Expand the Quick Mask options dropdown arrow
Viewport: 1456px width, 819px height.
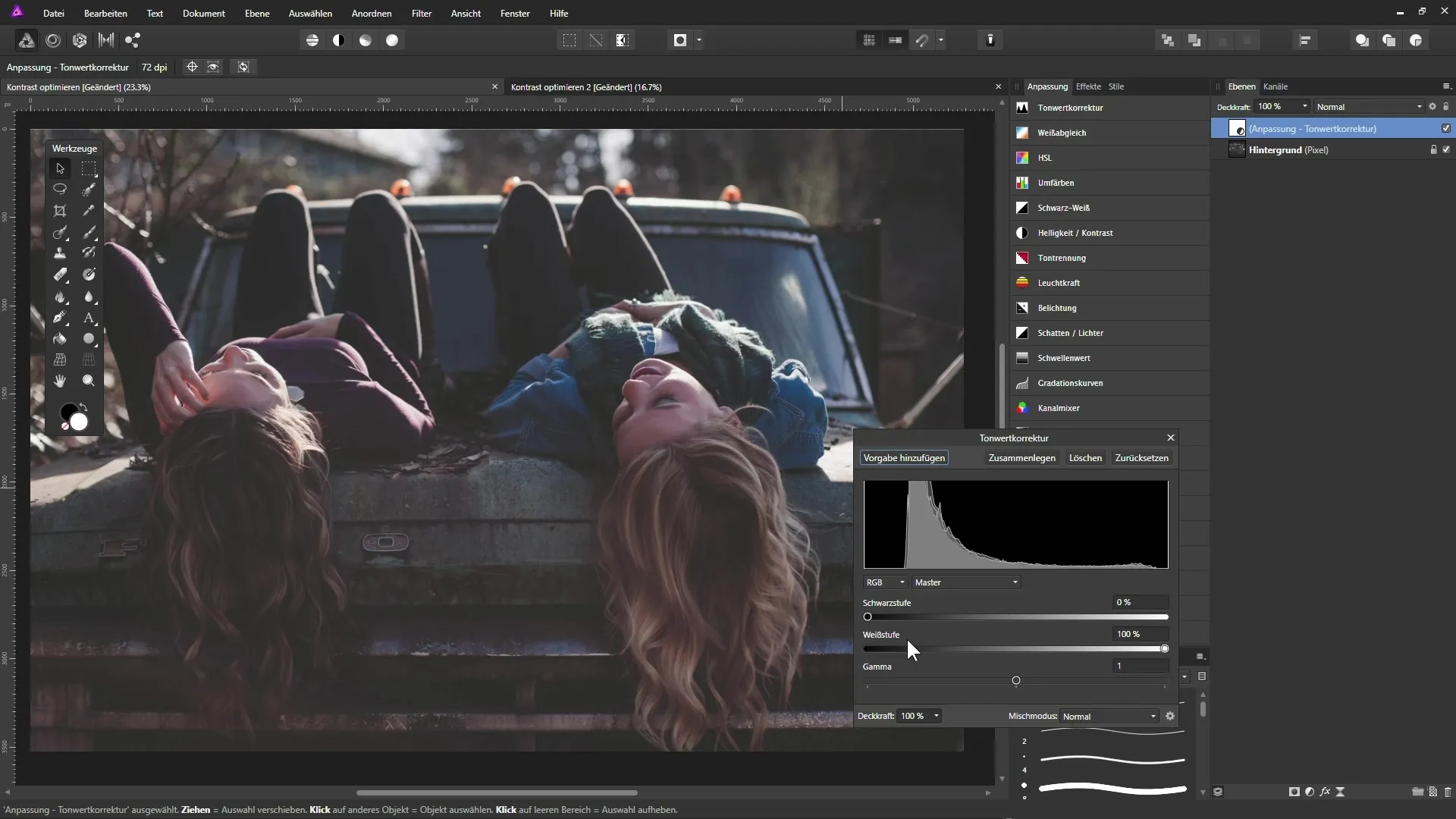[699, 40]
